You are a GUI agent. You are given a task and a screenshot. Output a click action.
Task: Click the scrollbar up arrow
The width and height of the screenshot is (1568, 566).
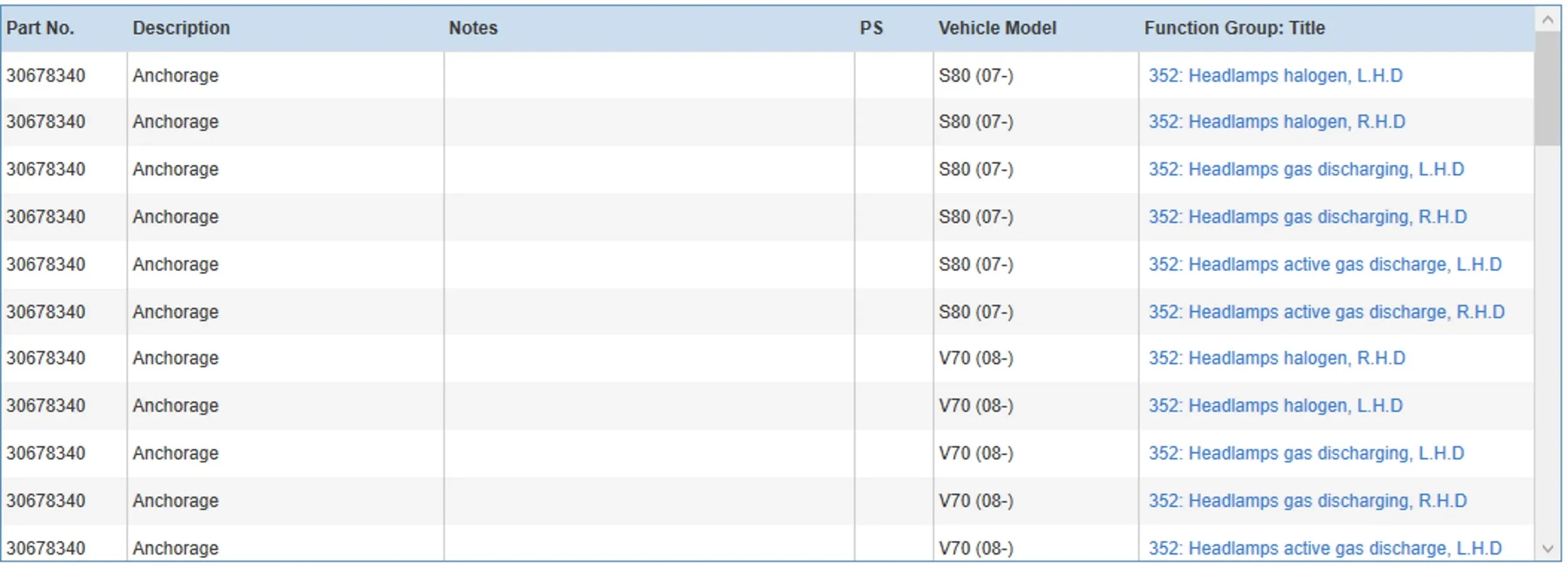click(x=1547, y=20)
